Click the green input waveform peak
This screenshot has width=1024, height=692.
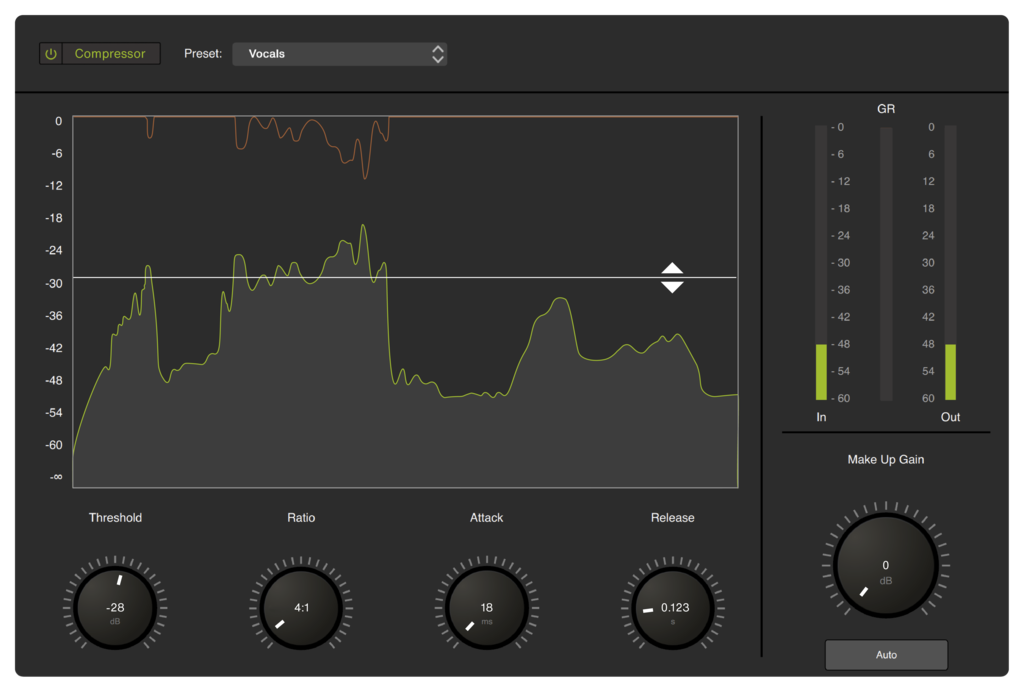pyautogui.click(x=363, y=227)
